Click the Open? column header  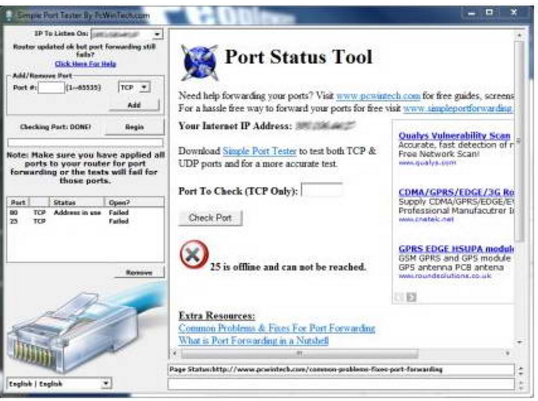click(134, 202)
